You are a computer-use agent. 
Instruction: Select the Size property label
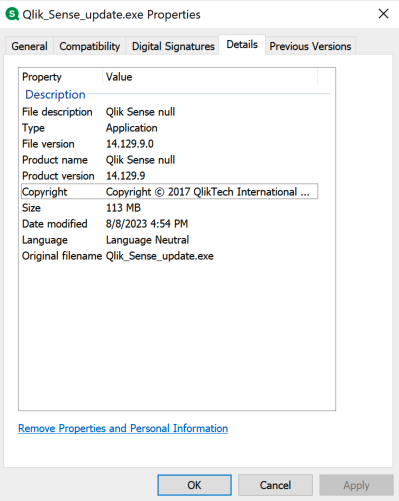pyautogui.click(x=31, y=208)
